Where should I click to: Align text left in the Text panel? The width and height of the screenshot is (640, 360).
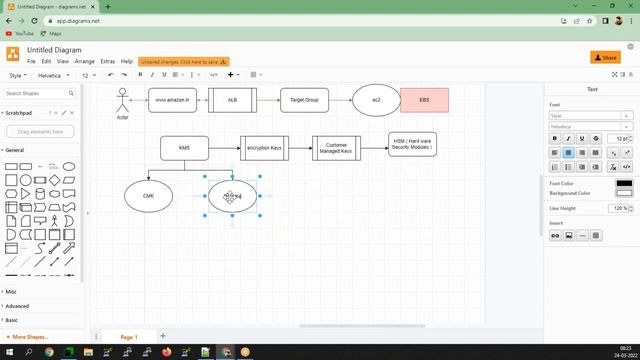point(555,153)
